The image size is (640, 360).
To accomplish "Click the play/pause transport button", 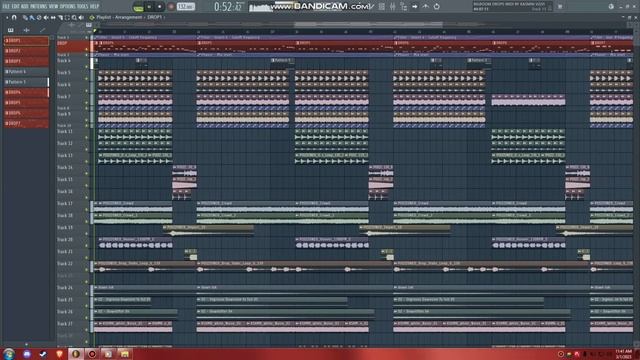I will coord(149,7).
